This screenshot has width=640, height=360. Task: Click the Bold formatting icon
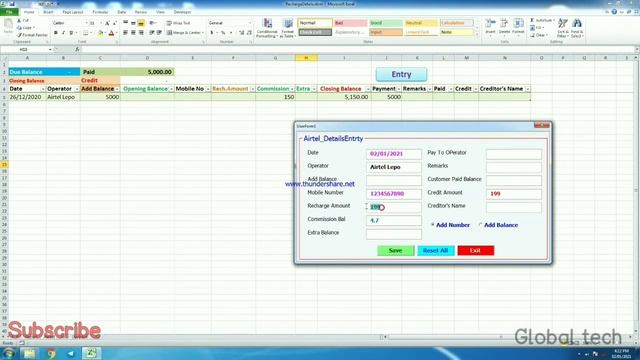[56, 33]
